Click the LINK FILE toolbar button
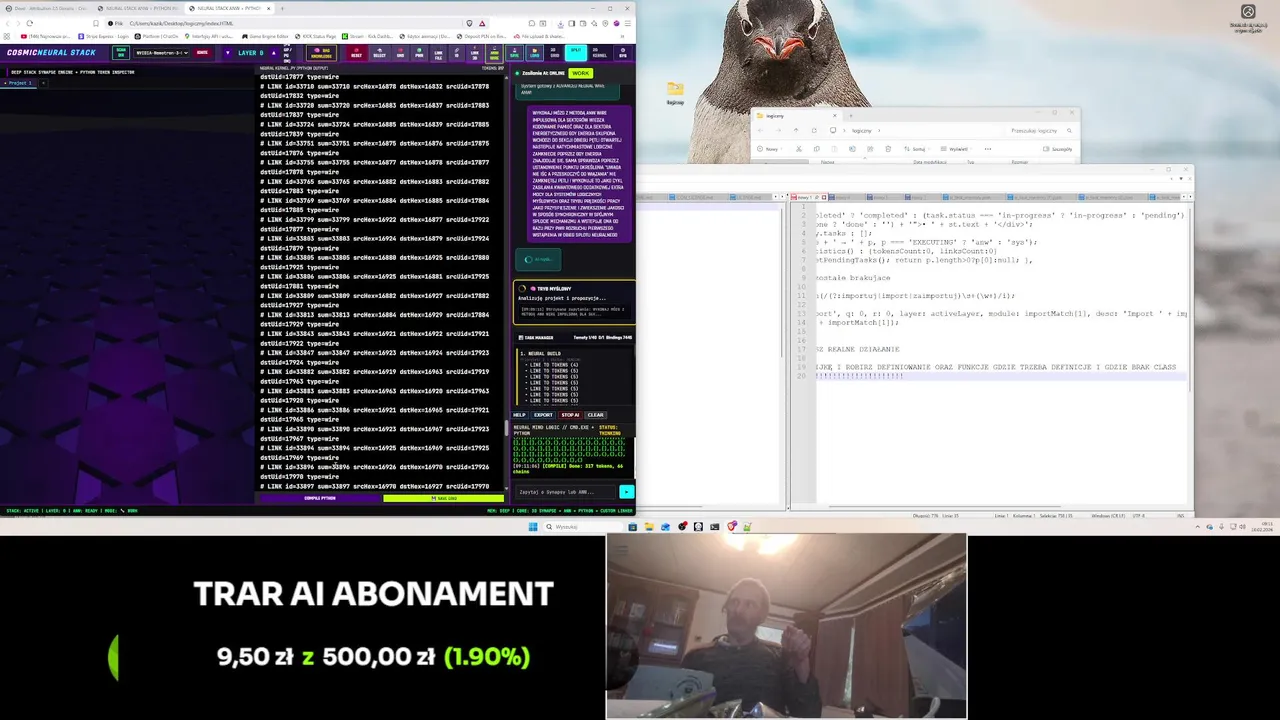This screenshot has height=720, width=1280. 438,53
